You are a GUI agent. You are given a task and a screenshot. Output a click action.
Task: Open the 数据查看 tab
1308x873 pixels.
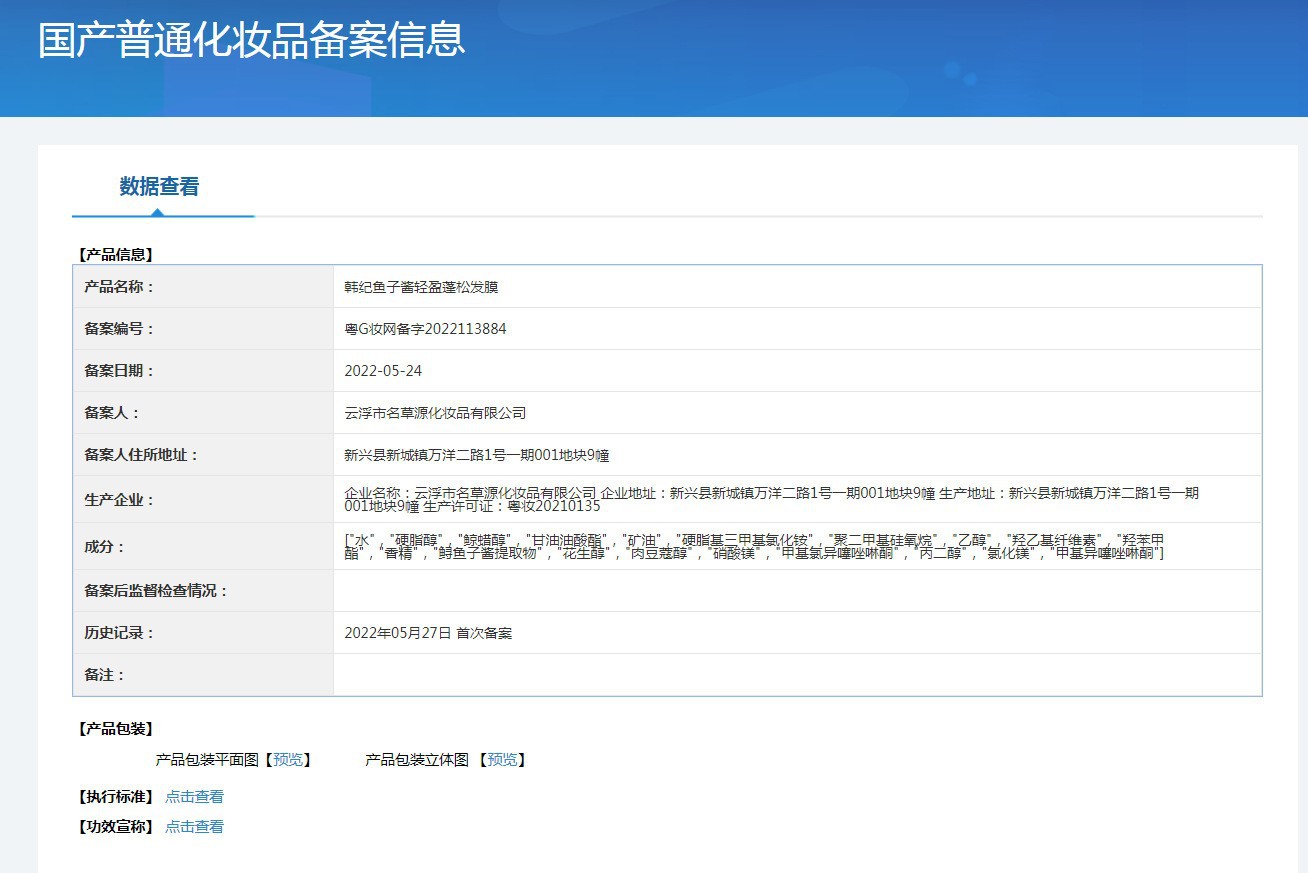pos(159,187)
